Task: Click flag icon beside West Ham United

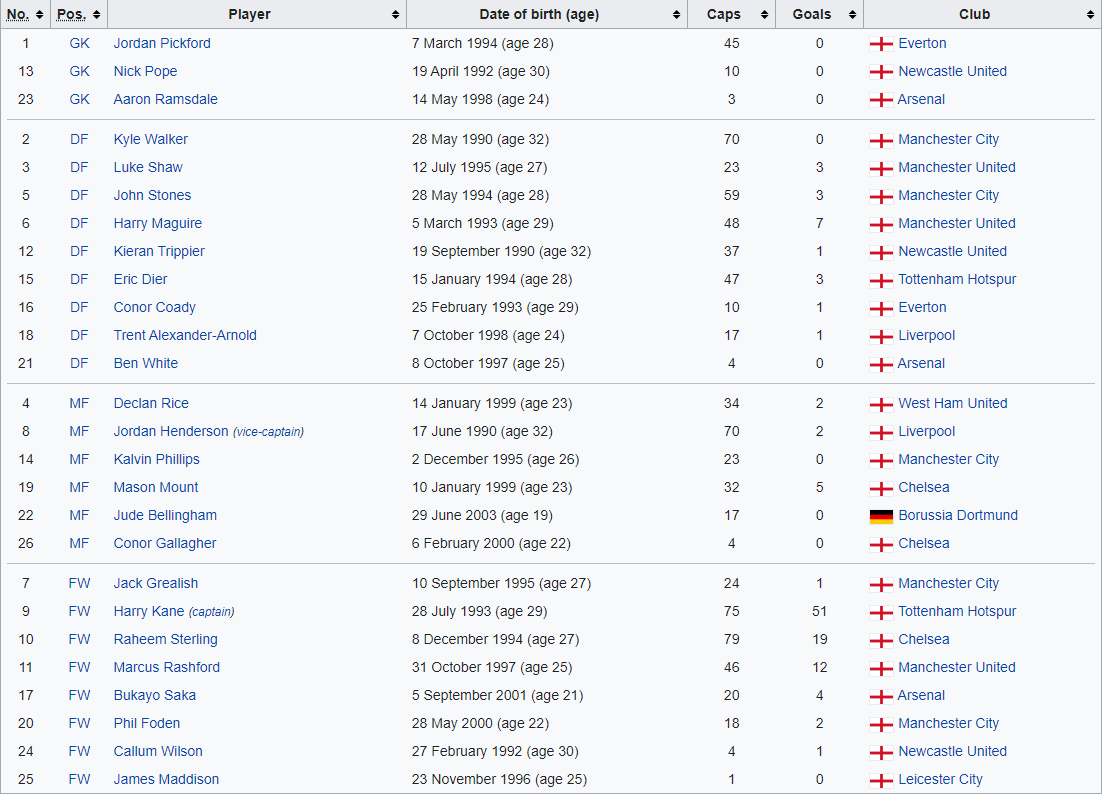Action: coord(880,404)
